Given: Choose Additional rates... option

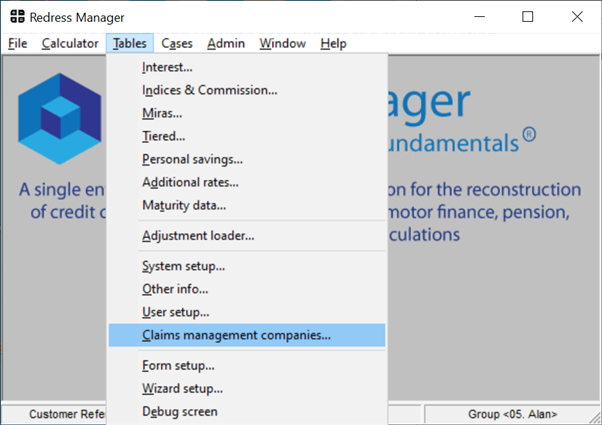Looking at the screenshot, I should (247, 182).
